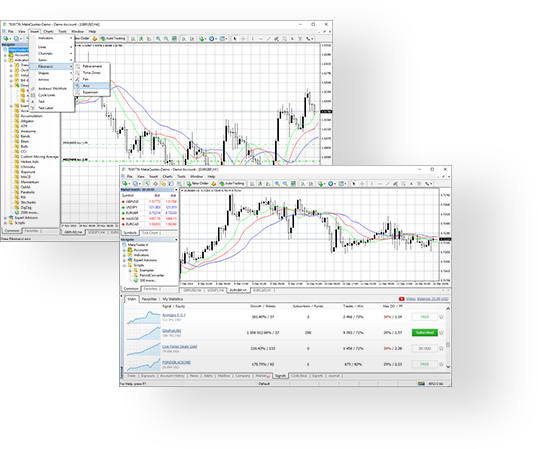Expand Expert Advisors node in front Navigator

124,260
